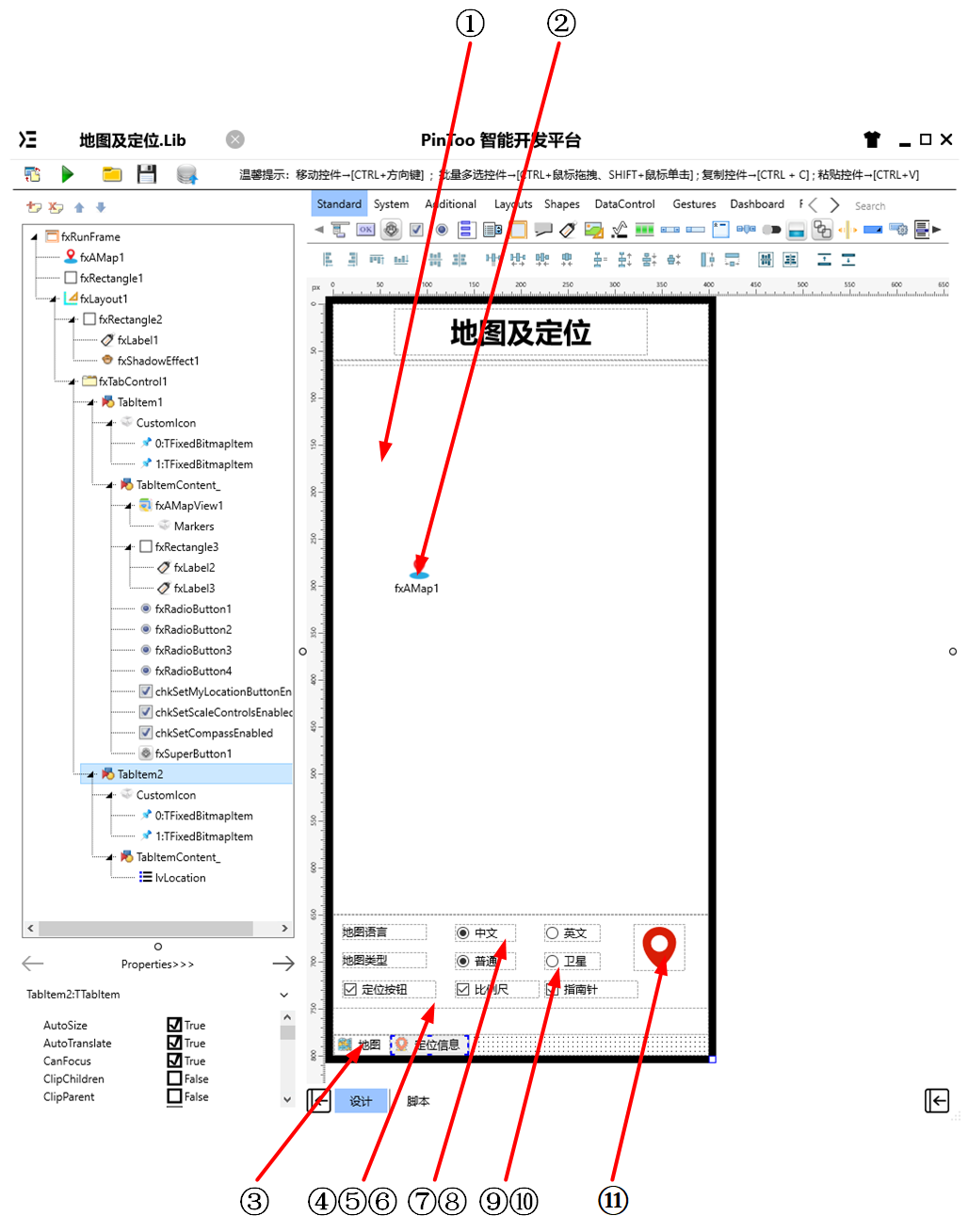Click the first toolbar icon beside play
This screenshot has height=1232, width=968.
33,174
